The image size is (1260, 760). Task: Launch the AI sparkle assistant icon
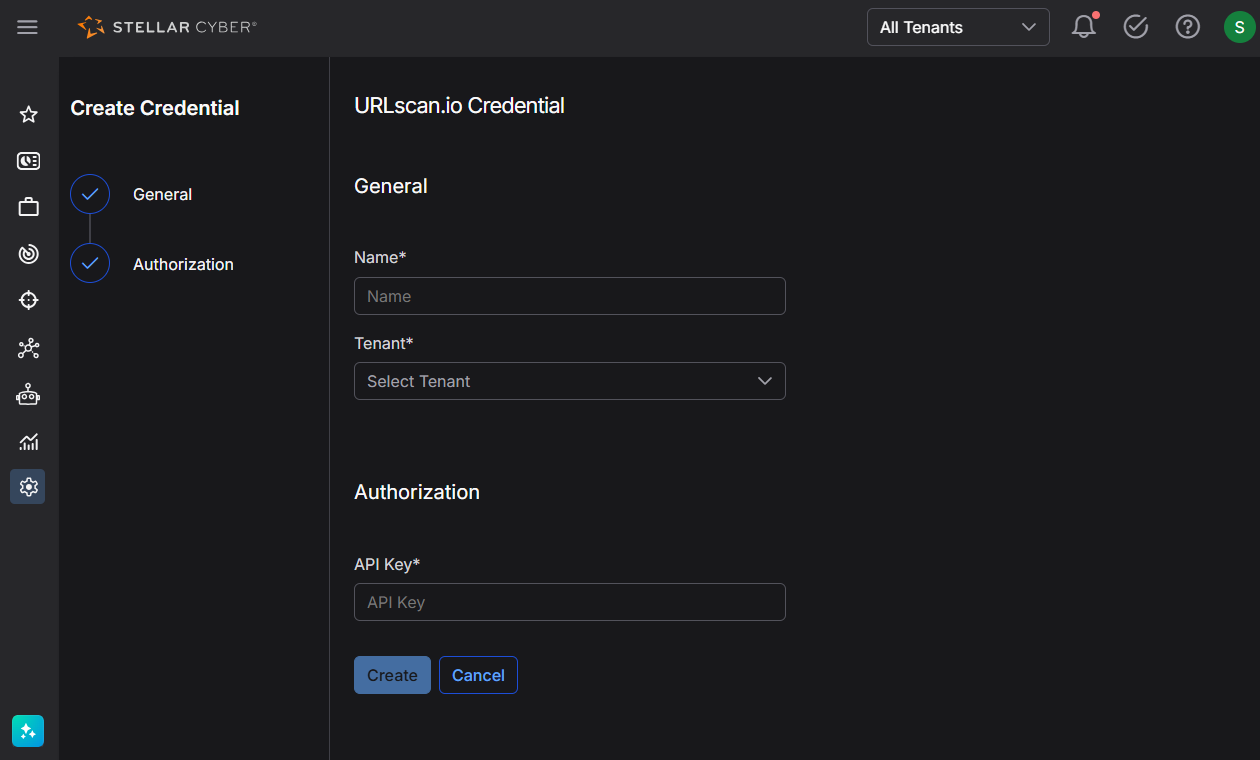28,731
